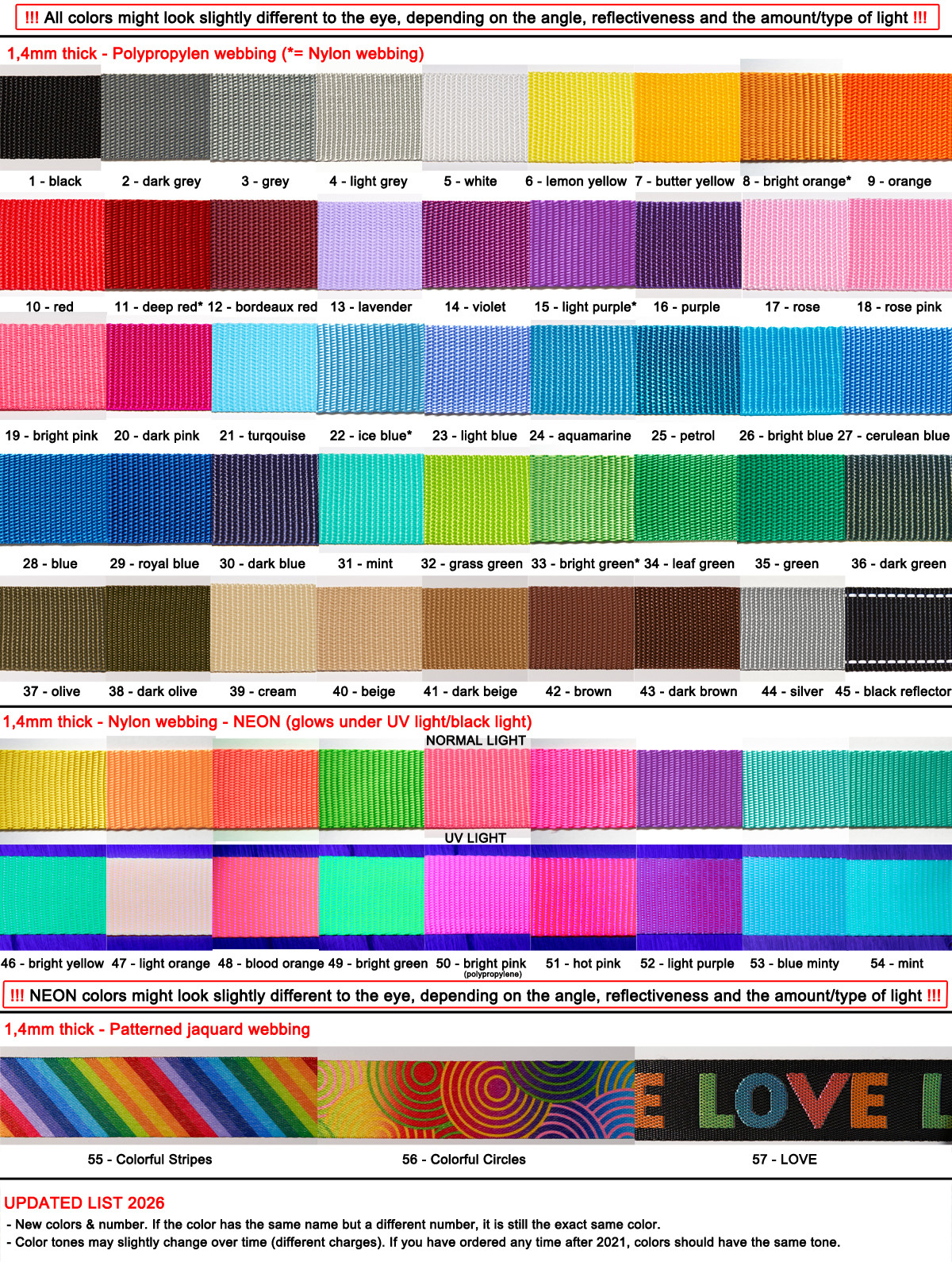Pick the 6 - lemon yellow webbing swatch
Screen dimensions: 952x1262
(x=582, y=117)
